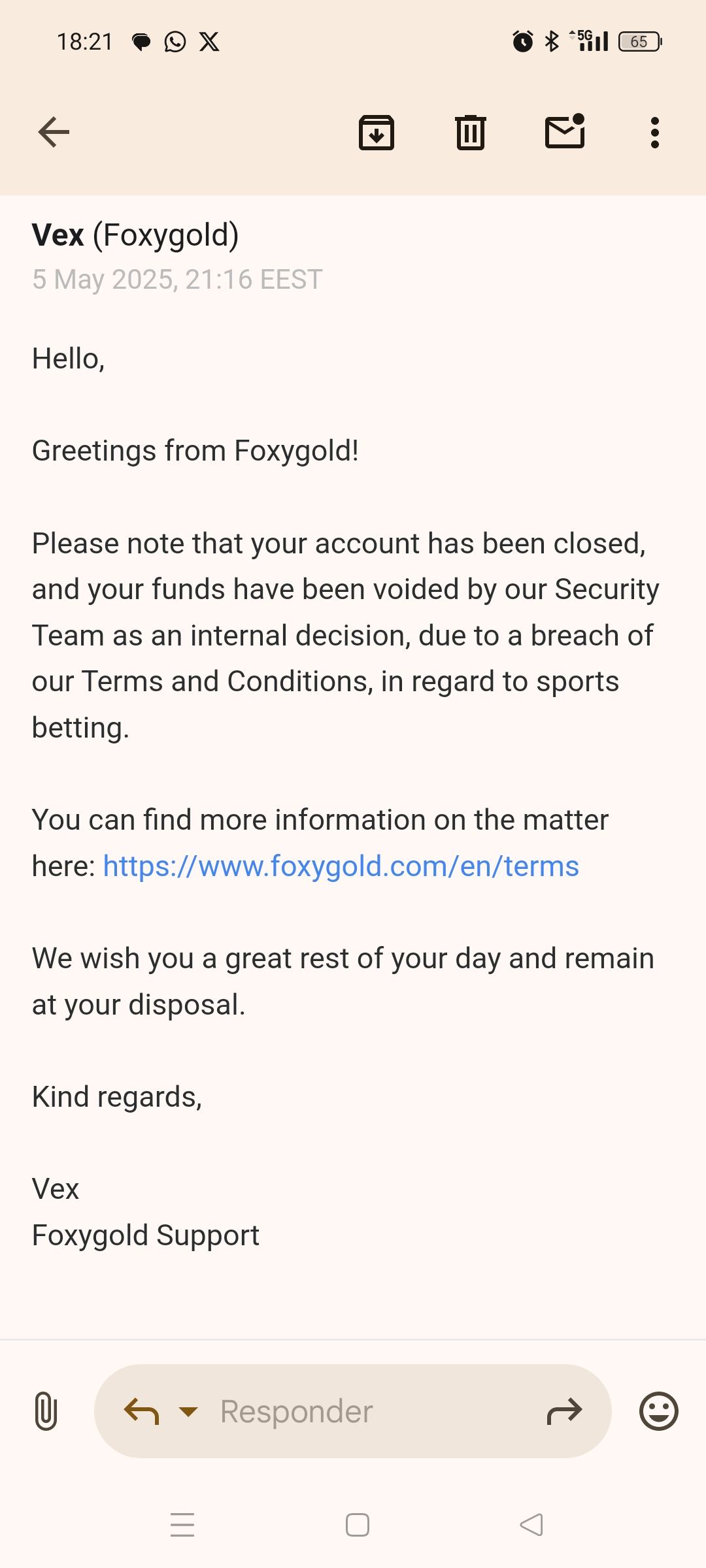Image resolution: width=706 pixels, height=1568 pixels.
Task: Tap the Android back navigation triangle
Action: pyautogui.click(x=531, y=1525)
